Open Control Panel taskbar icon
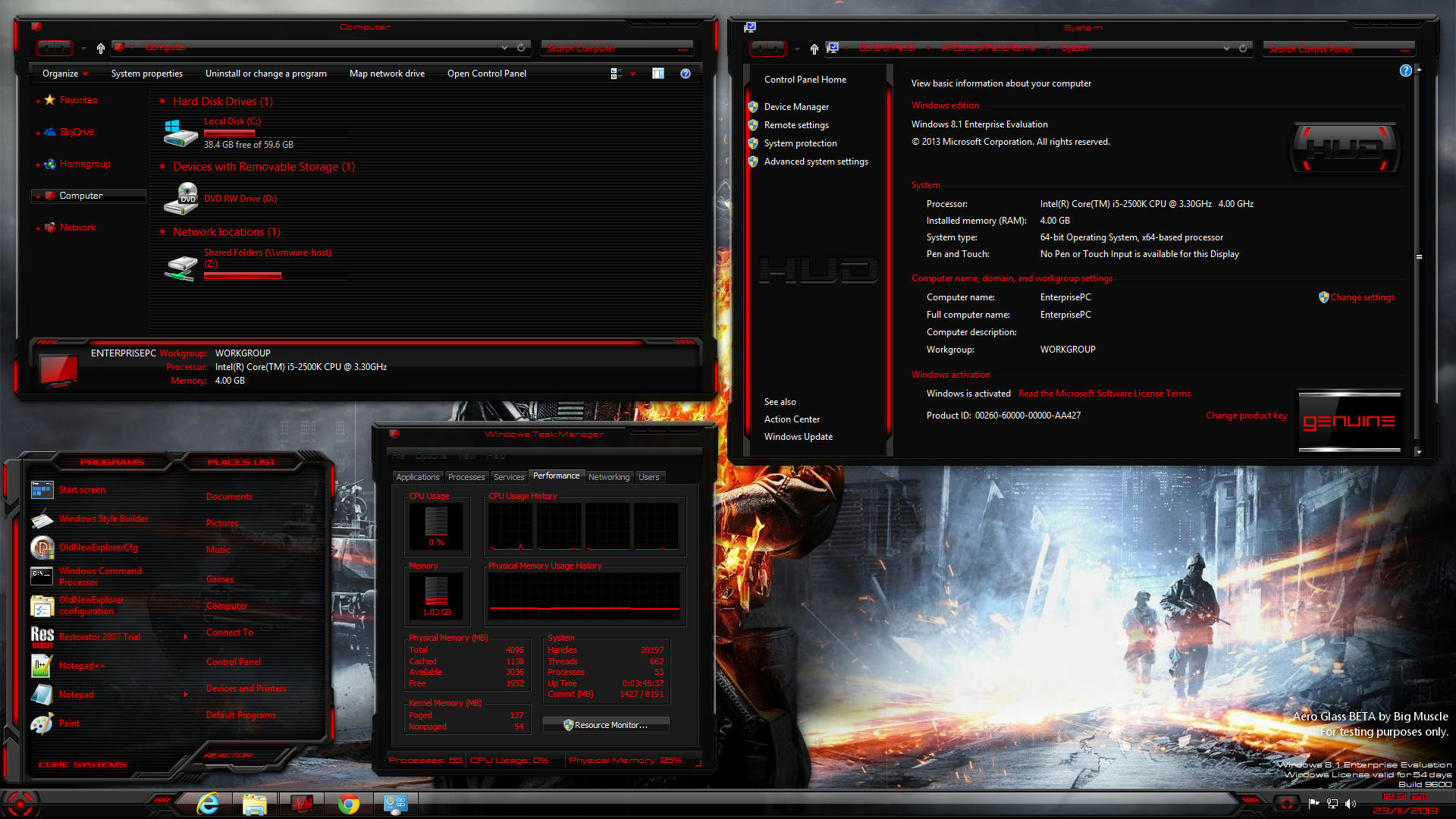Screen dimensions: 1456x819 click(395, 804)
